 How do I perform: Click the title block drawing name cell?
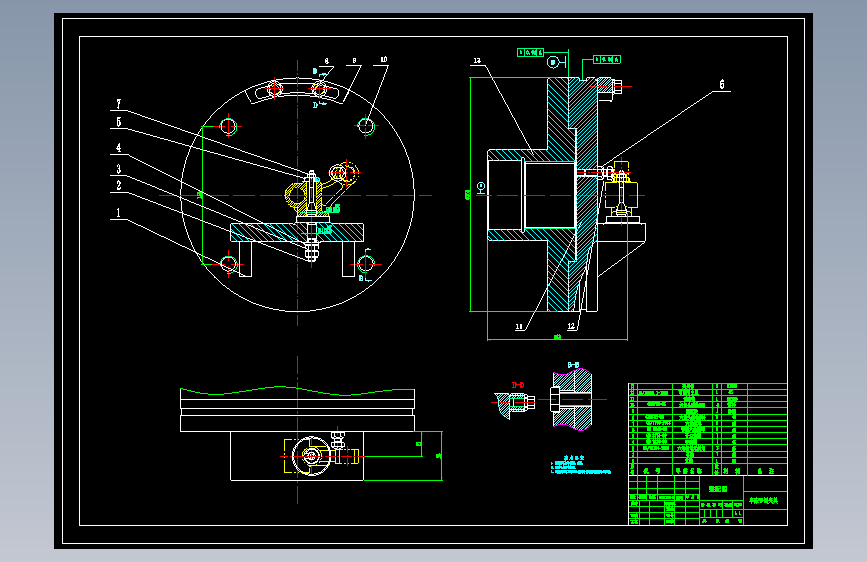coord(718,489)
